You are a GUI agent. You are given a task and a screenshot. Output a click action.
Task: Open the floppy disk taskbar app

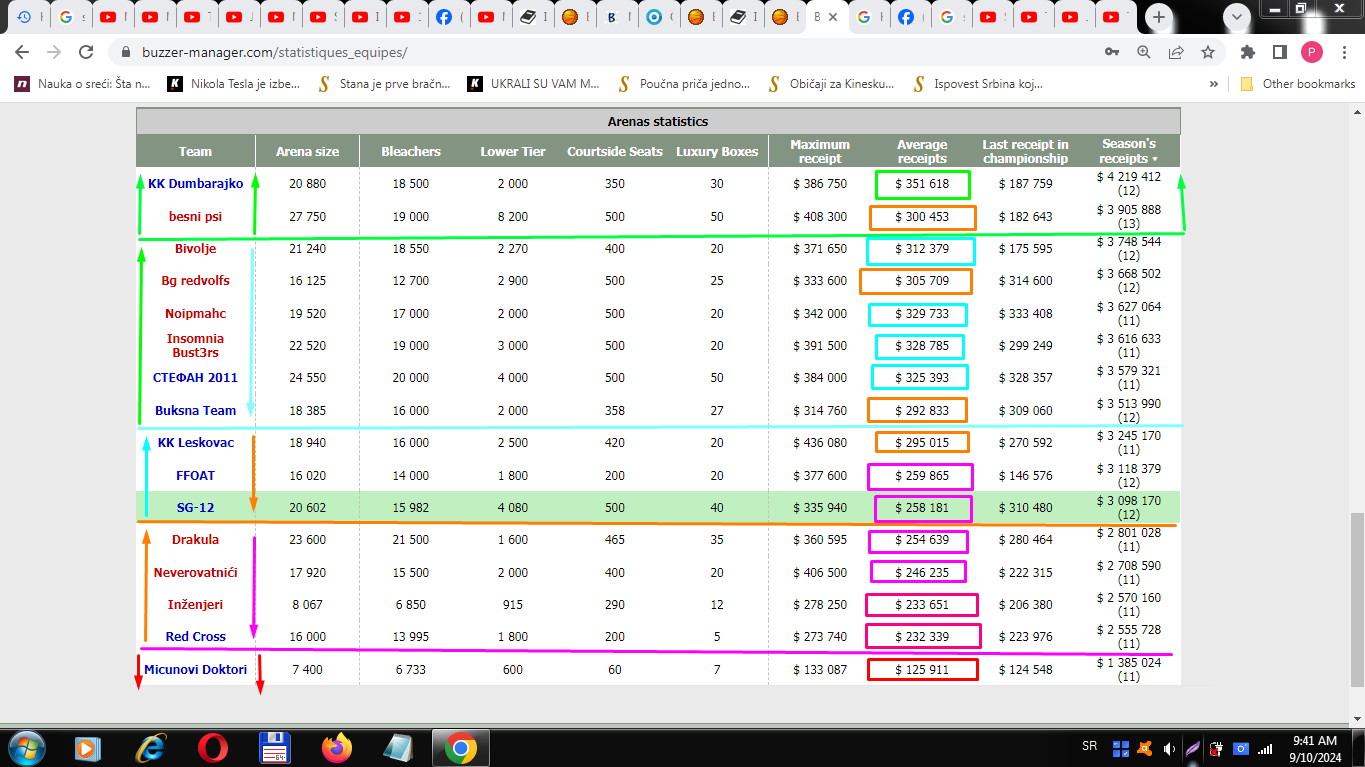click(x=275, y=747)
